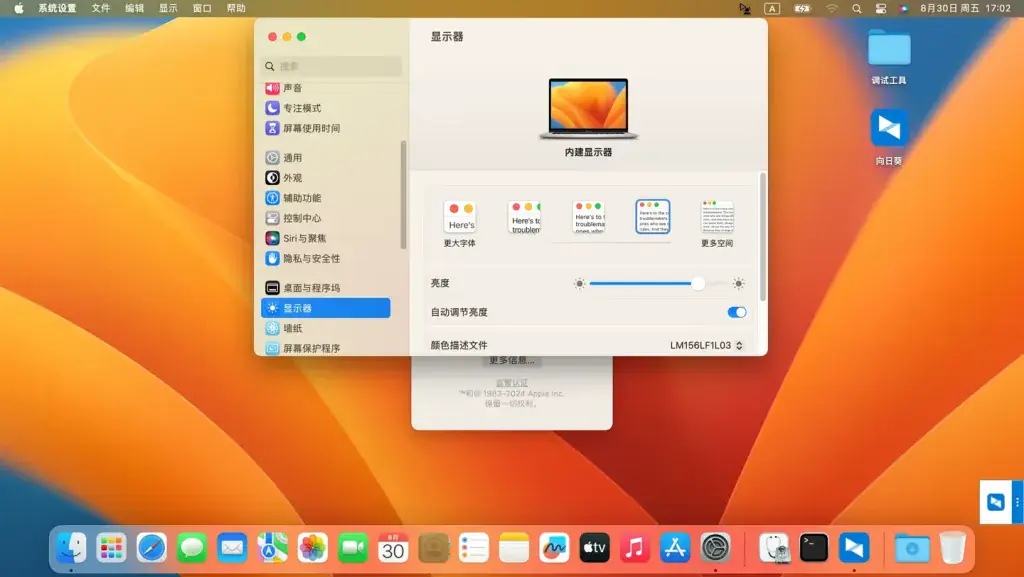Click the input source A icon
The width and height of the screenshot is (1024, 577).
point(772,8)
